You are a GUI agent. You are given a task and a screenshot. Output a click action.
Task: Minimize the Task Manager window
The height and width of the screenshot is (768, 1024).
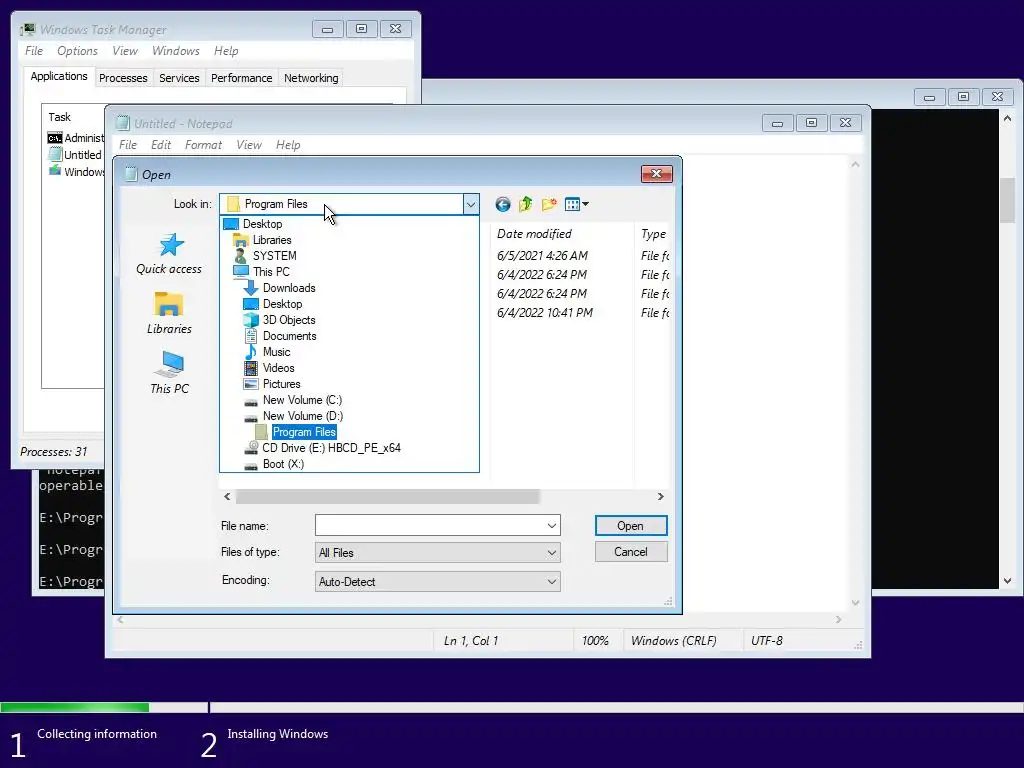328,29
